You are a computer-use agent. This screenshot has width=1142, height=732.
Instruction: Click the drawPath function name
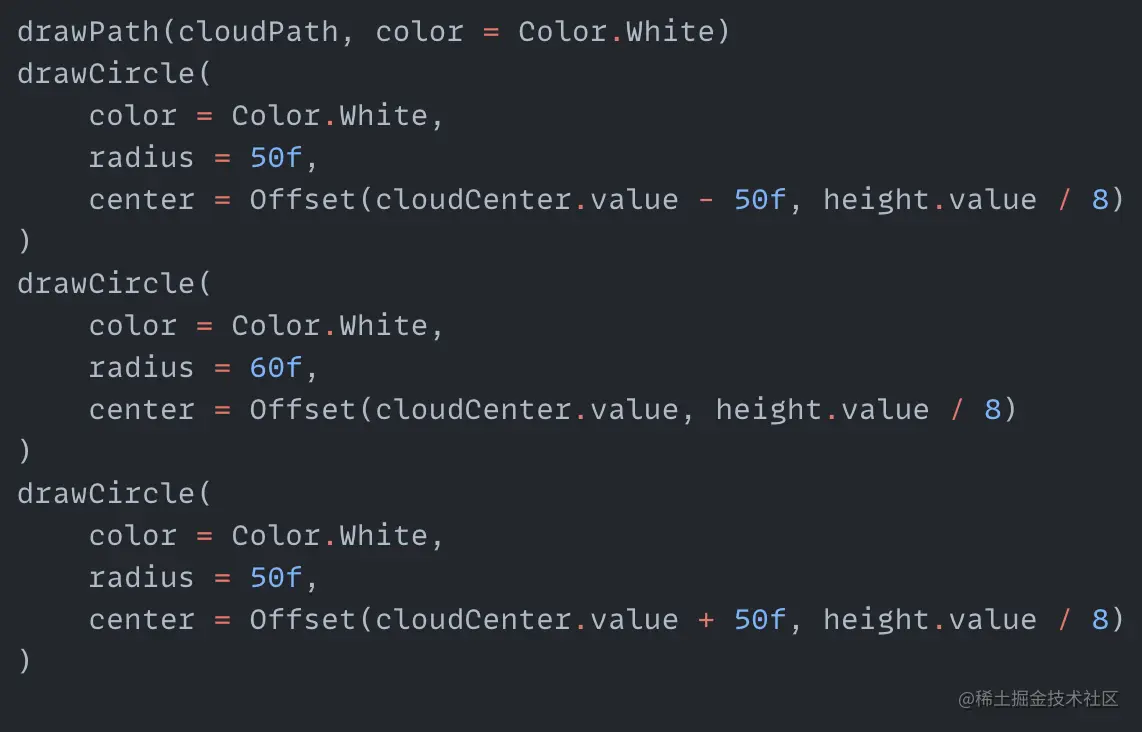point(88,32)
